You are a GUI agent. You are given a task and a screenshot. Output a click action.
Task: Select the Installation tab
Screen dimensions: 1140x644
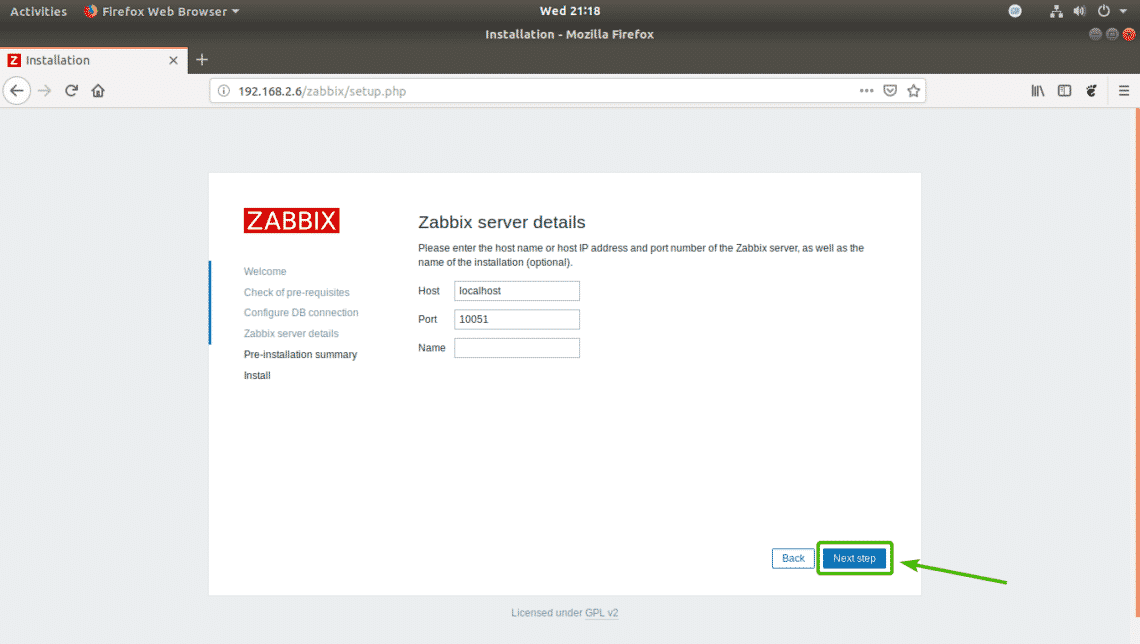[94, 60]
